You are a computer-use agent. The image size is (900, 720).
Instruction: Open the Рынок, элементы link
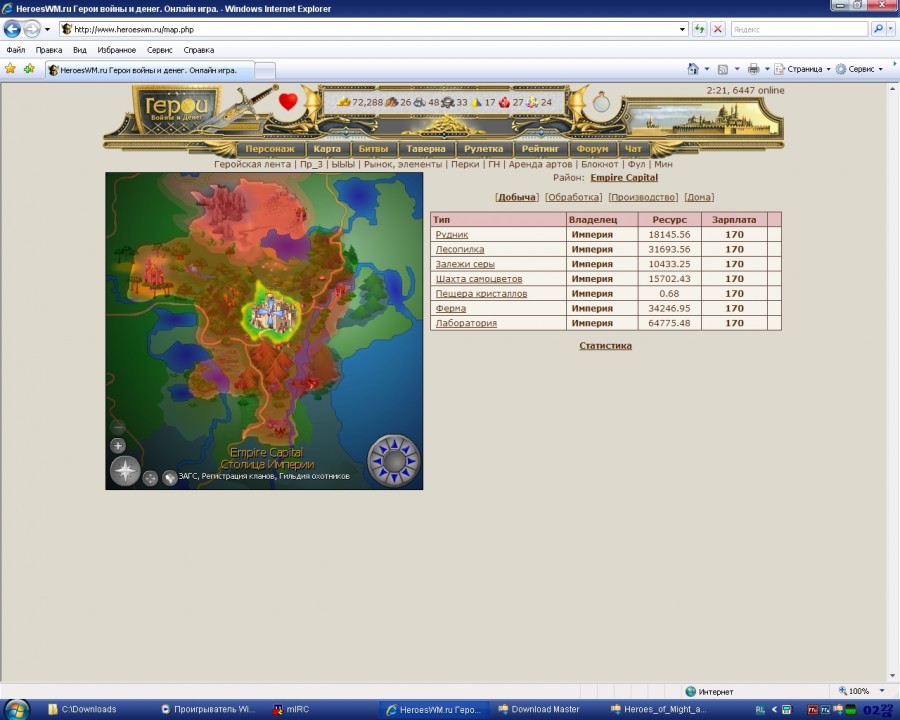[403, 164]
